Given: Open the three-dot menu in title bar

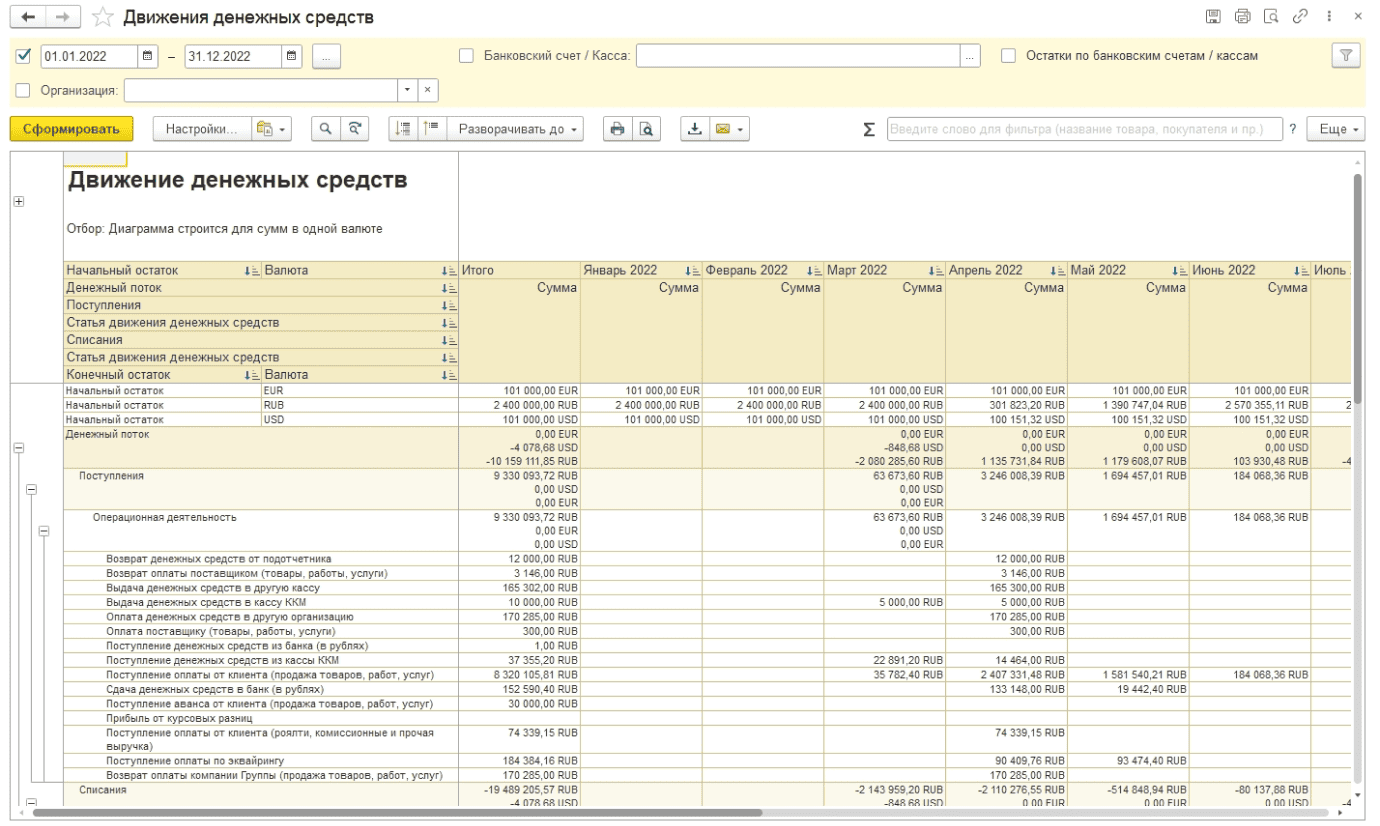Looking at the screenshot, I should (x=1329, y=17).
